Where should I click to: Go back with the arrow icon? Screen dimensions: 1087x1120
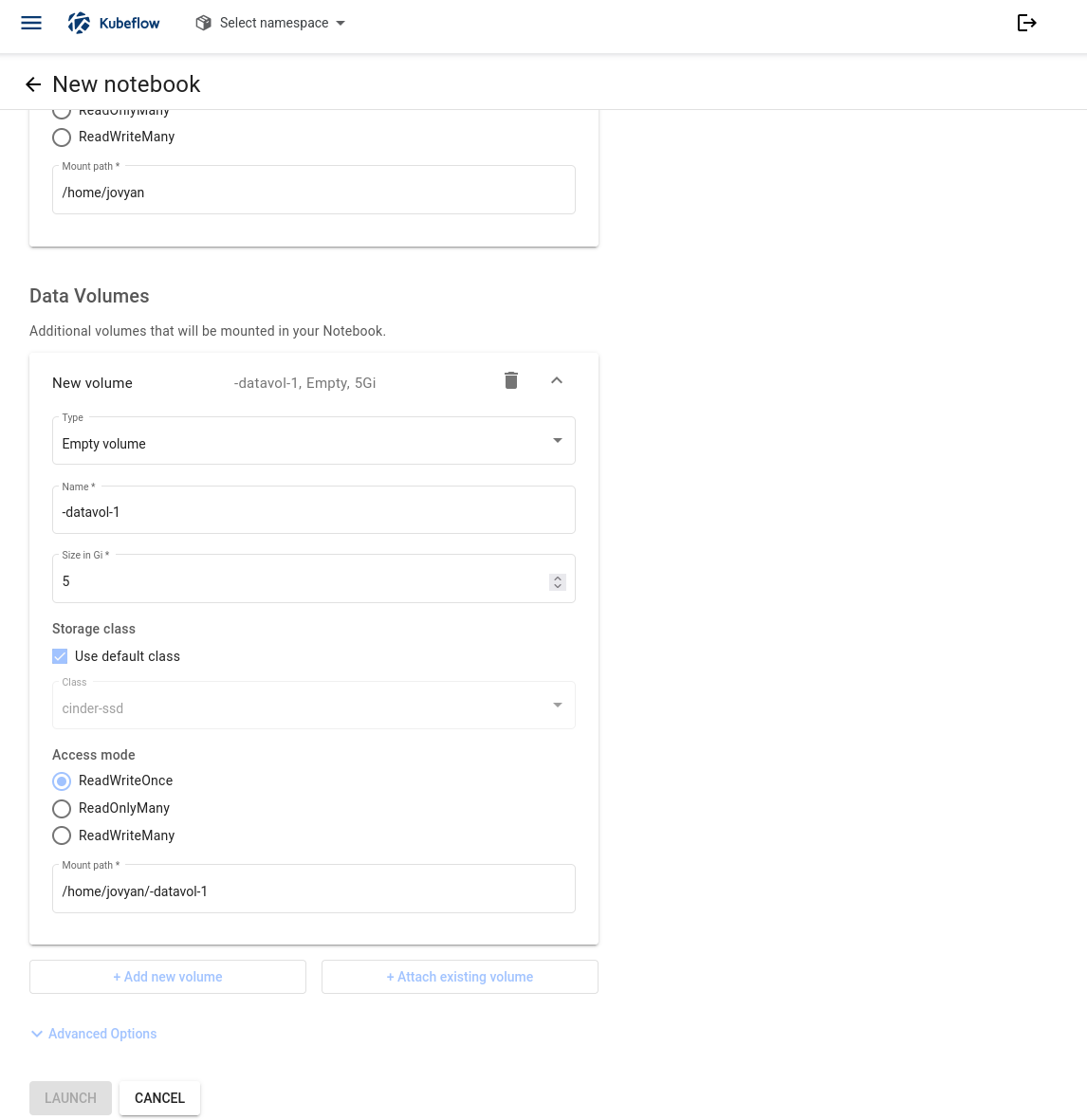tap(33, 84)
